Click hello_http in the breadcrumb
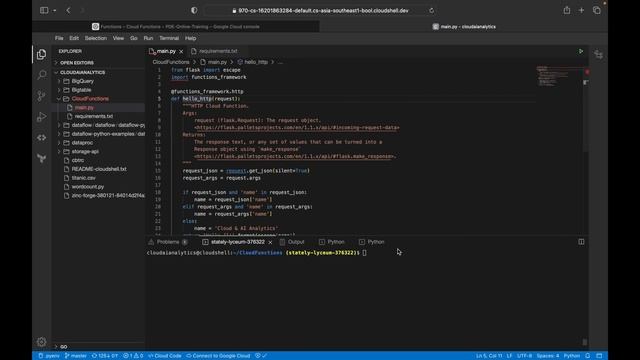This screenshot has width=640, height=360. (x=256, y=62)
